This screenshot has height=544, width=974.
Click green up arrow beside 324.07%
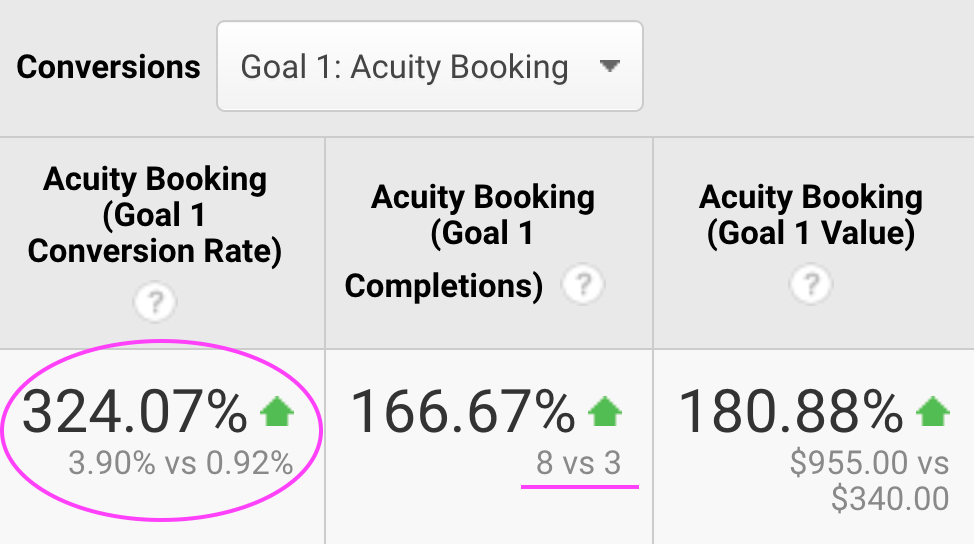277,412
